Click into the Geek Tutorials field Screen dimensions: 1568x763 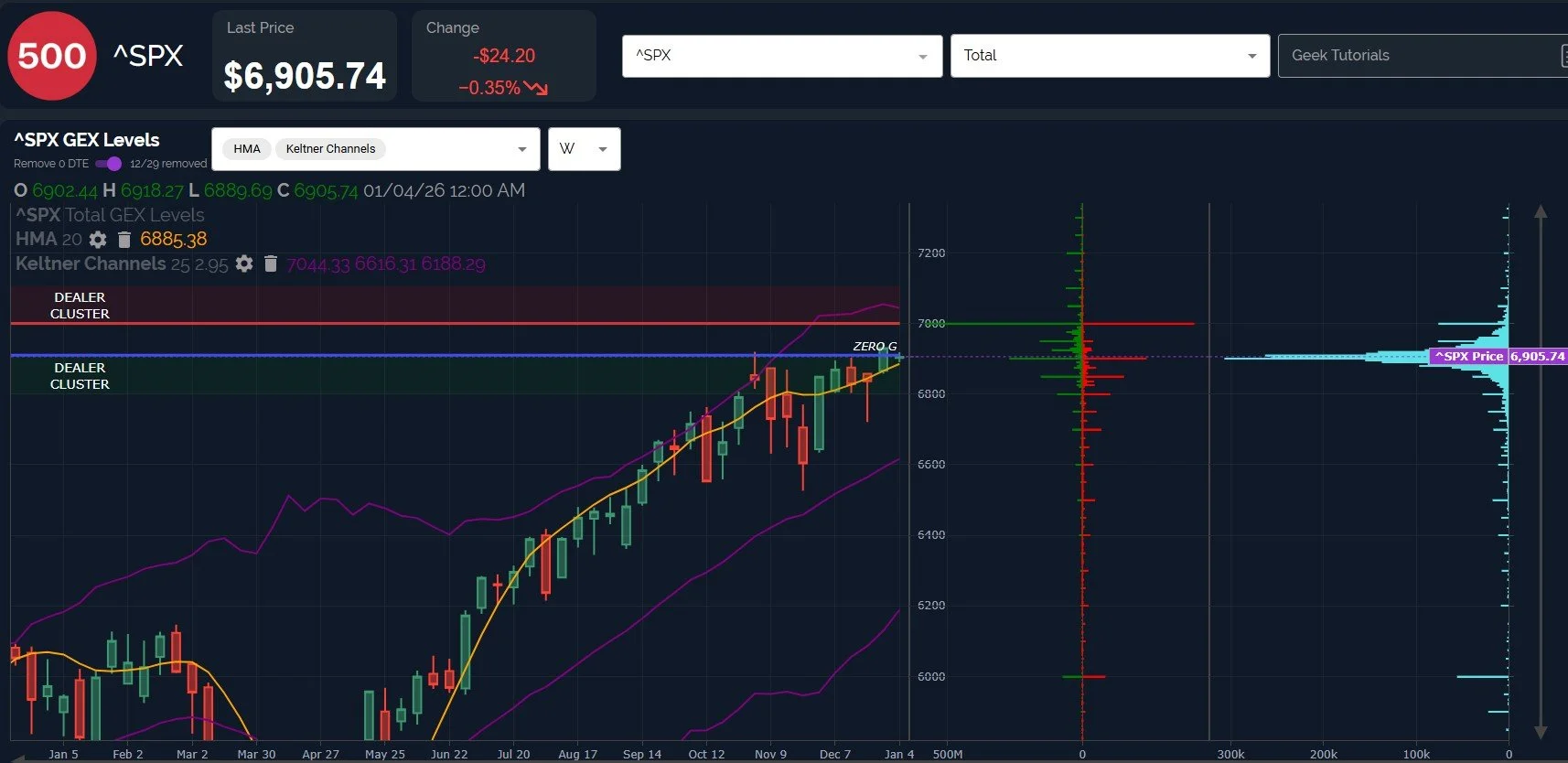(x=1423, y=56)
